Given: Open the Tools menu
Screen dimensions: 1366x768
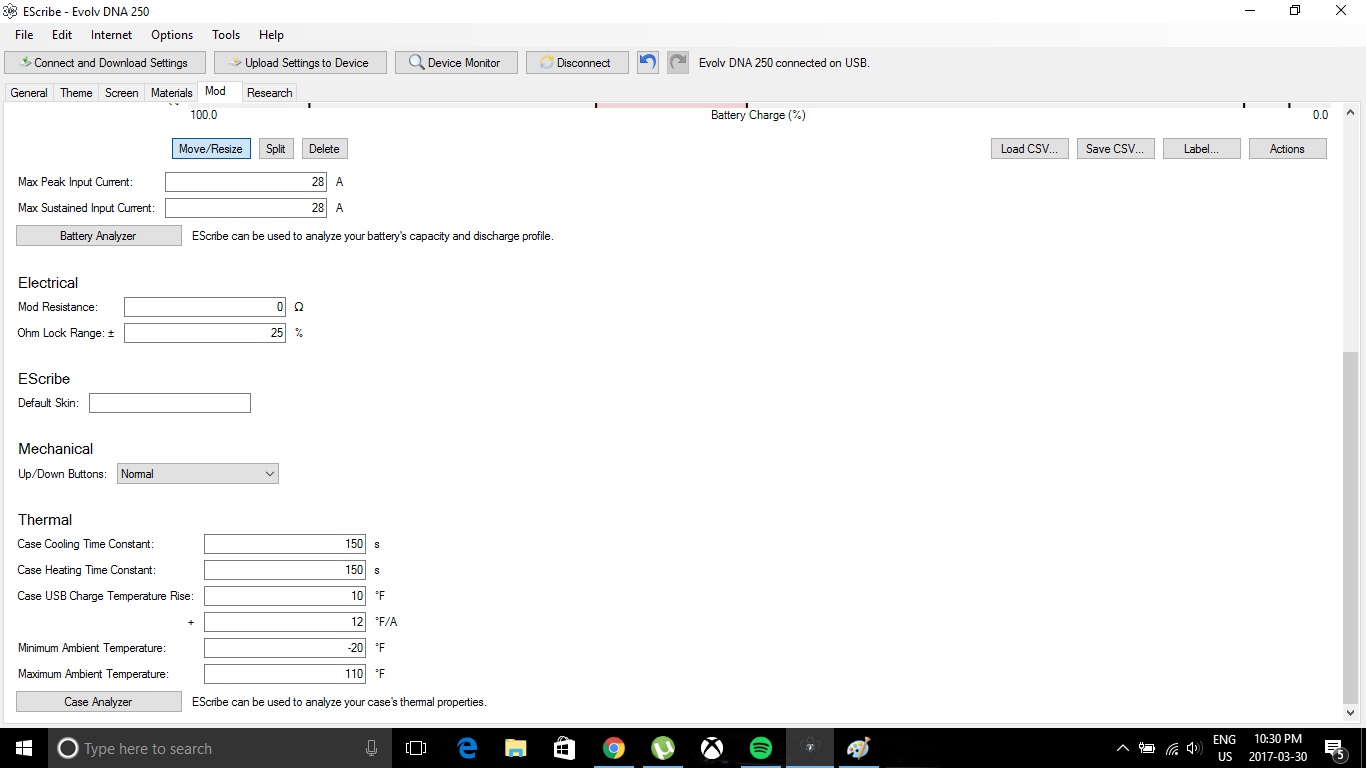Looking at the screenshot, I should click(x=226, y=35).
